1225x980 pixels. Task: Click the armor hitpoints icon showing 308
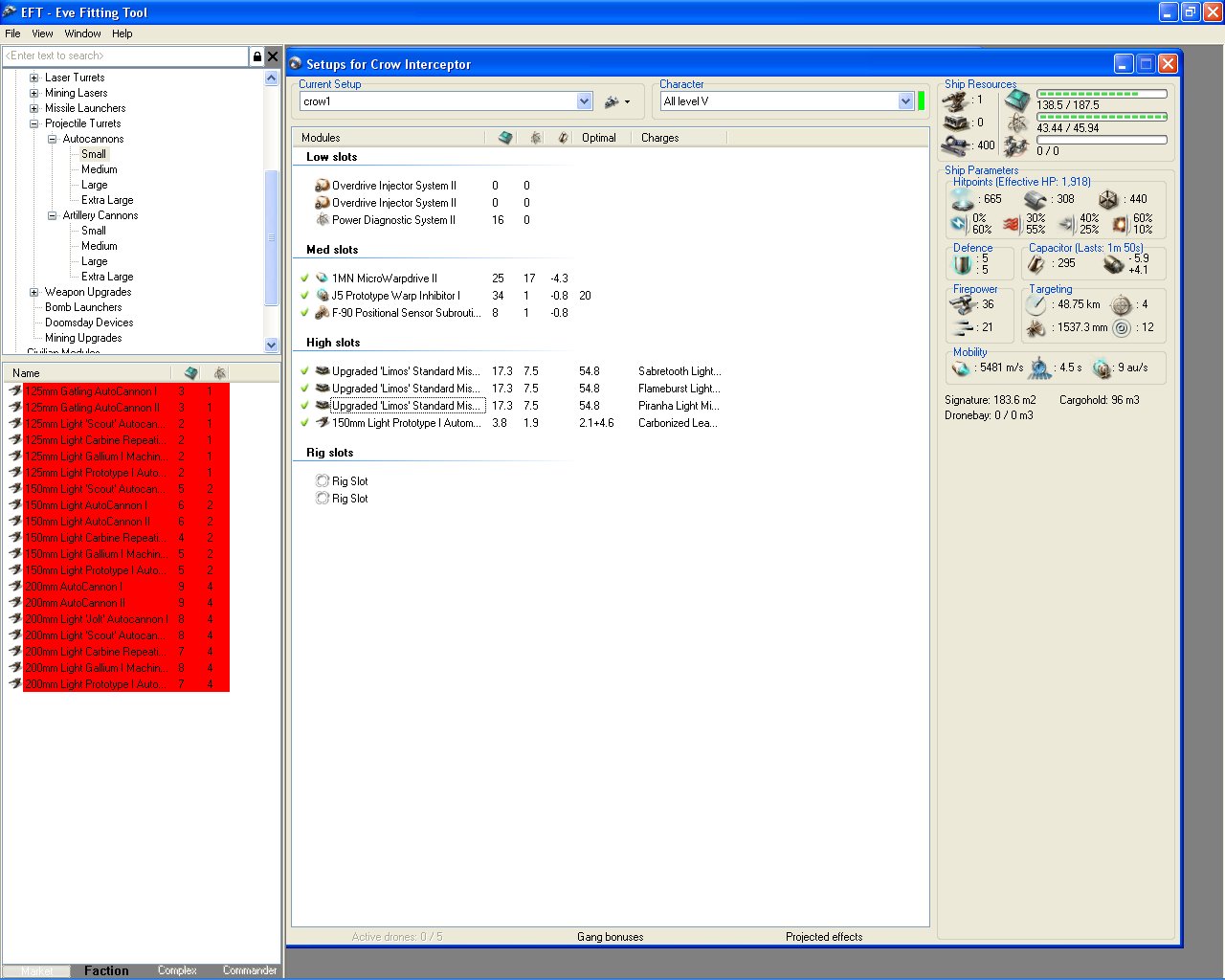pyautogui.click(x=1036, y=199)
